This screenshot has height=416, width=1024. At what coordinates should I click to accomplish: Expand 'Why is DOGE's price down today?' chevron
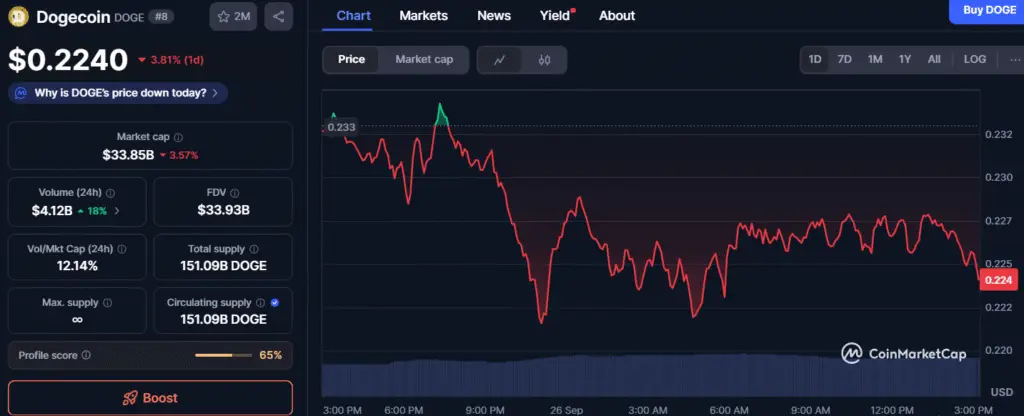tap(215, 93)
